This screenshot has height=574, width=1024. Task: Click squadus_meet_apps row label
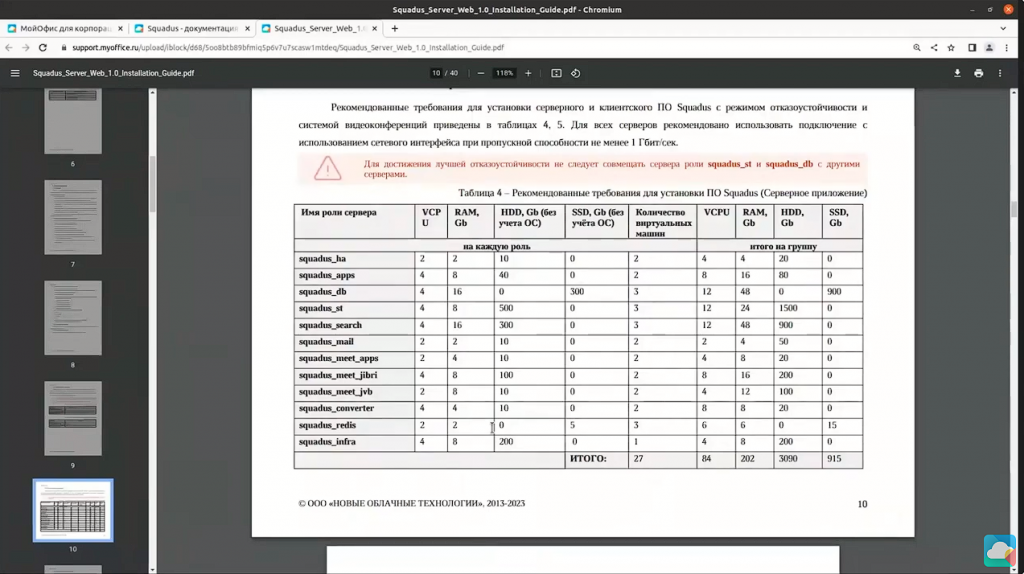[x=338, y=359]
